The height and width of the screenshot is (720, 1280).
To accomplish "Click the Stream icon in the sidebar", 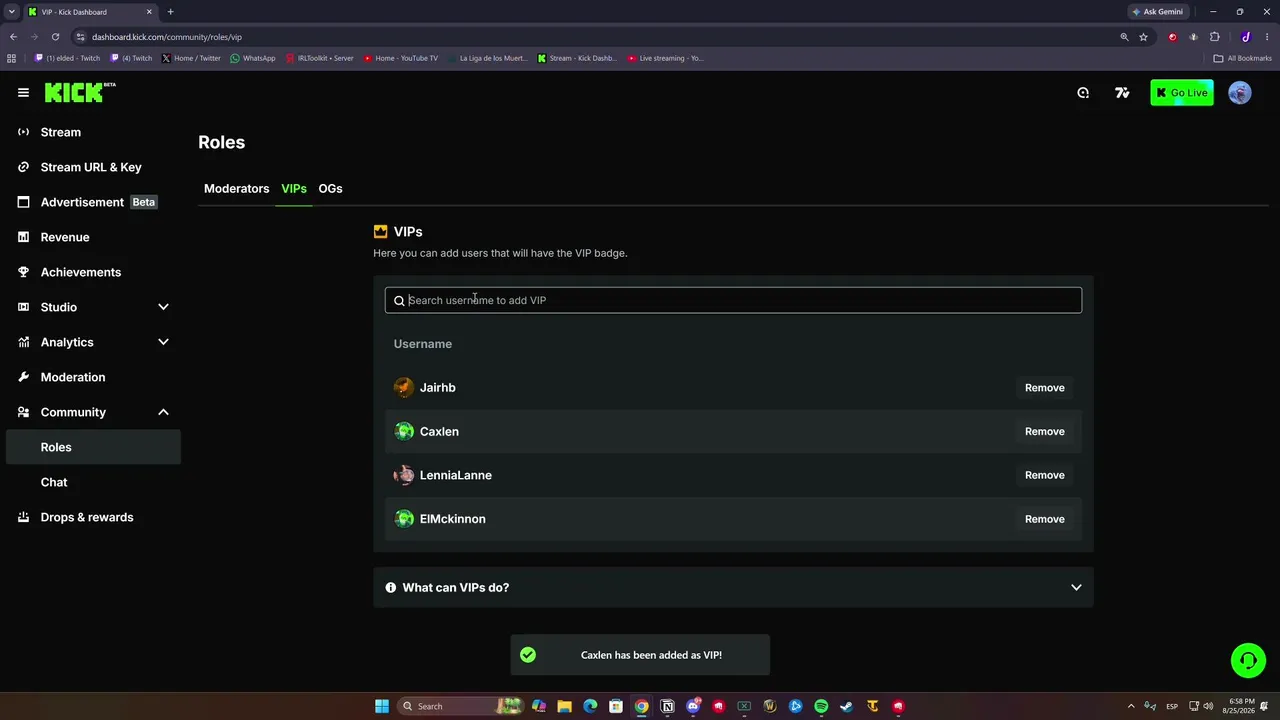I will coord(24,132).
